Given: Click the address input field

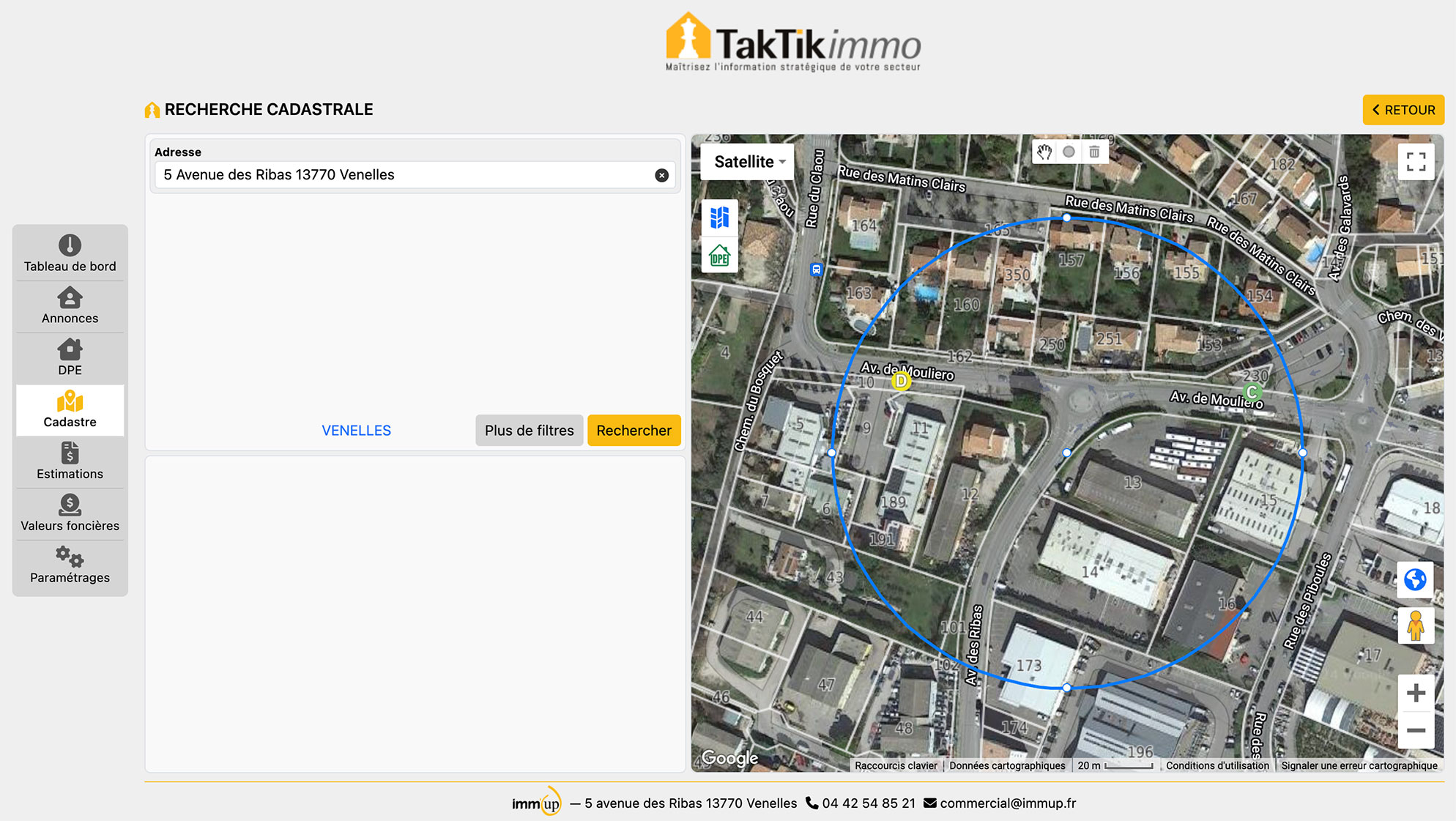Looking at the screenshot, I should 415,175.
